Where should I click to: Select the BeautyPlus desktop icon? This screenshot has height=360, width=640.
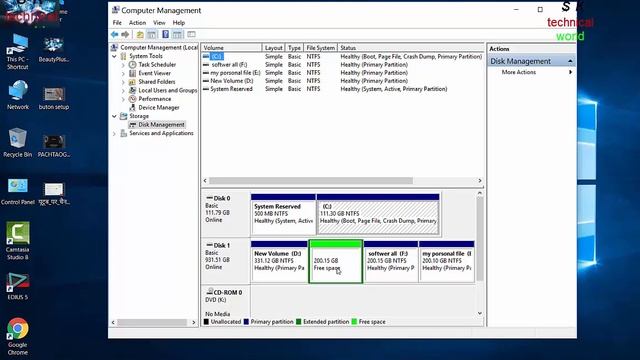[x=53, y=50]
